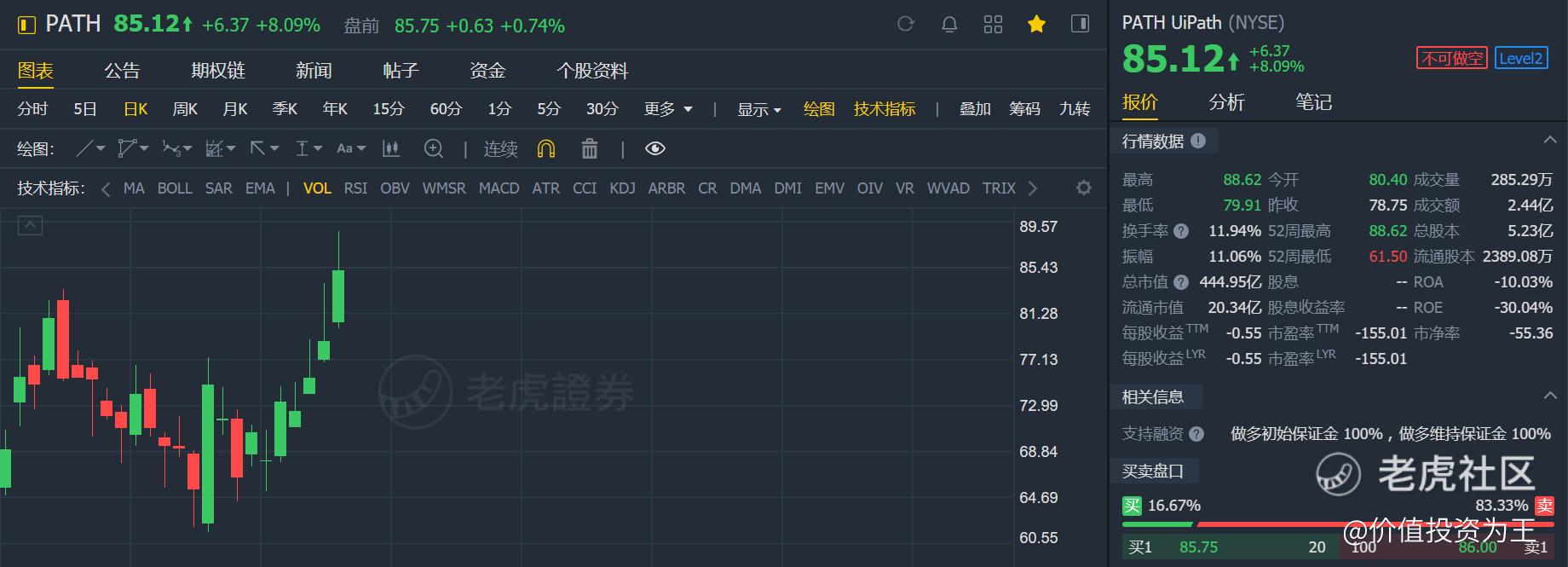Open help icon beside 支持融资
Image resolution: width=1568 pixels, height=567 pixels.
(x=1196, y=434)
